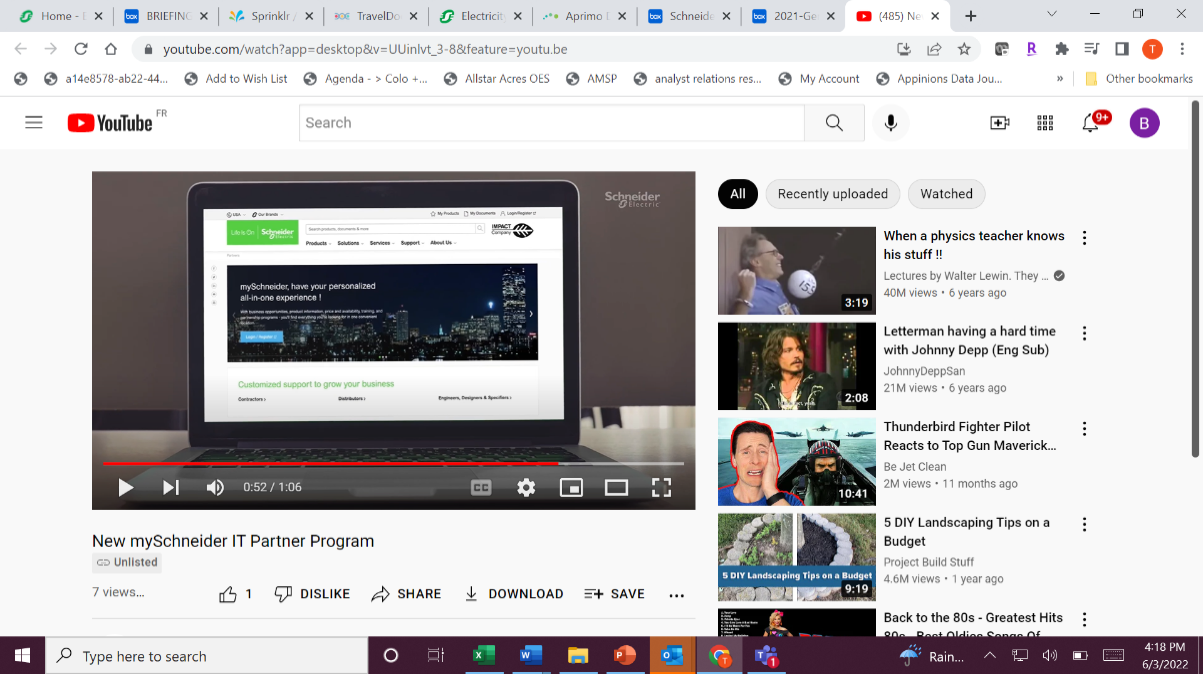1203x674 pixels.
Task: Open PowerPoint from the taskbar
Action: point(625,656)
